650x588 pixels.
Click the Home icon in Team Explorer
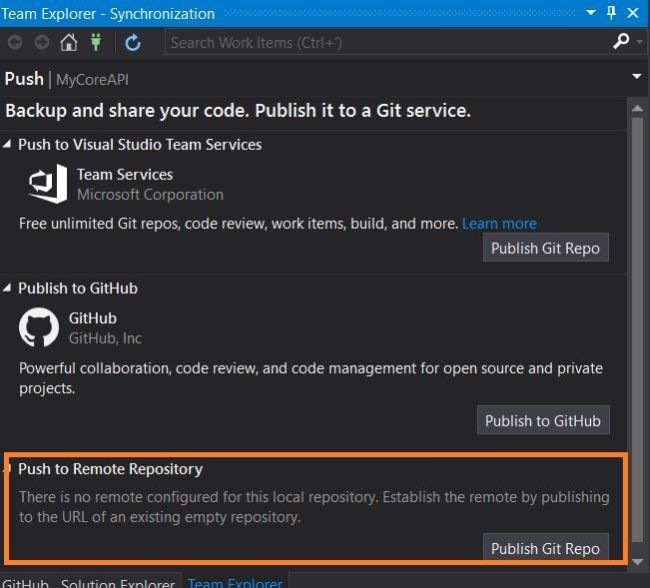point(69,43)
